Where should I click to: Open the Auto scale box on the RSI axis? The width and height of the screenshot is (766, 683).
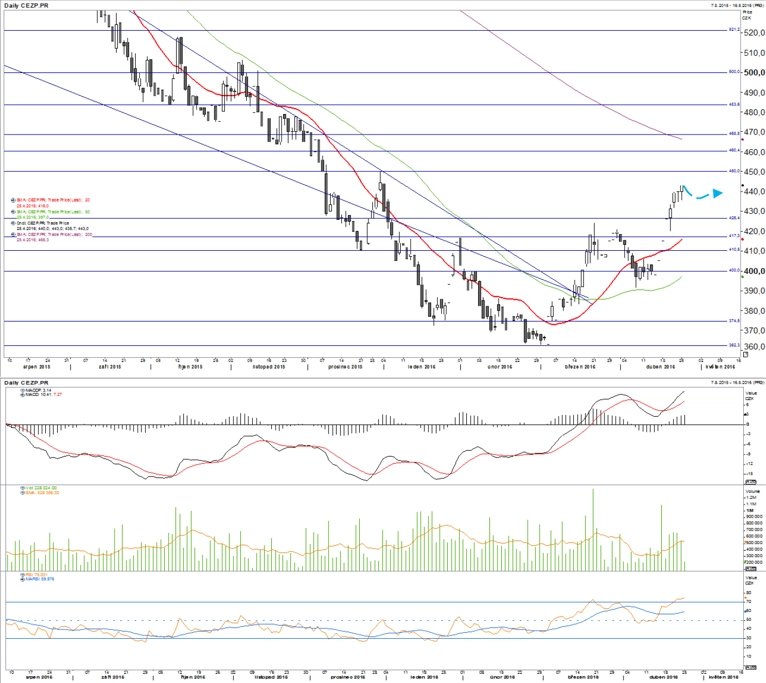752,667
